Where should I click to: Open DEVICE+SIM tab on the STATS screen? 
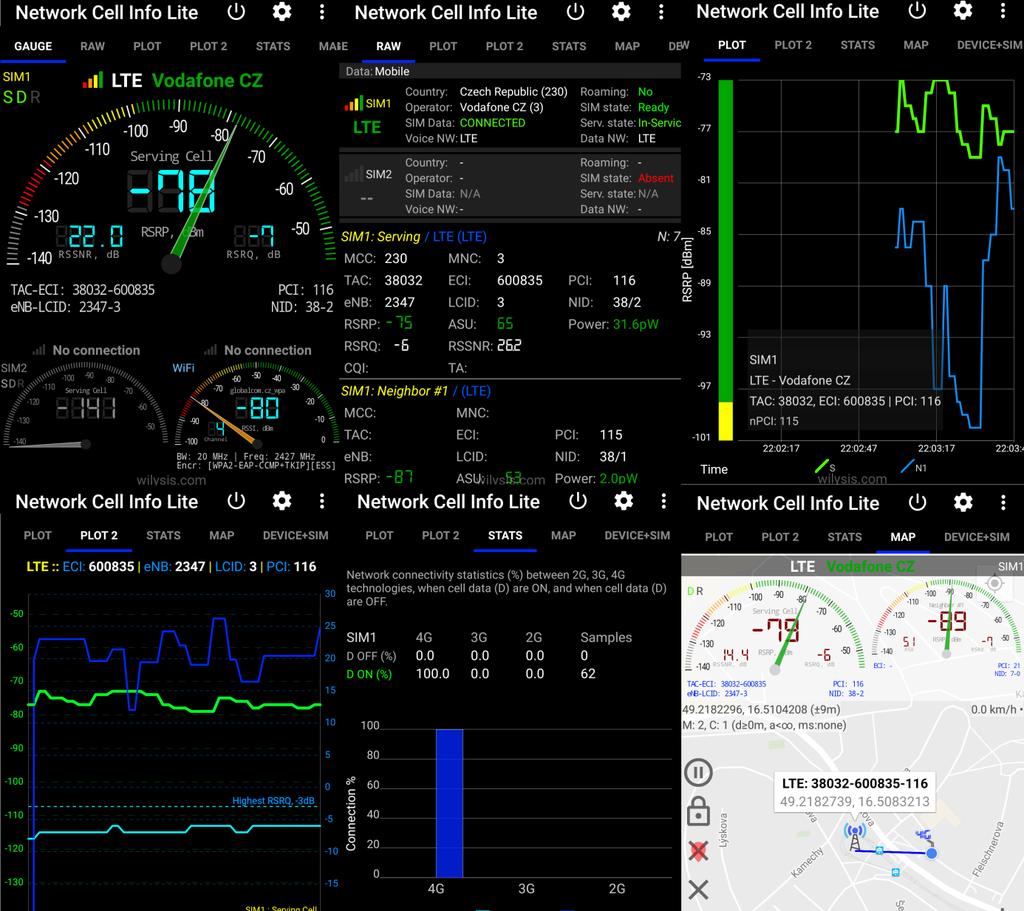pyautogui.click(x=637, y=535)
